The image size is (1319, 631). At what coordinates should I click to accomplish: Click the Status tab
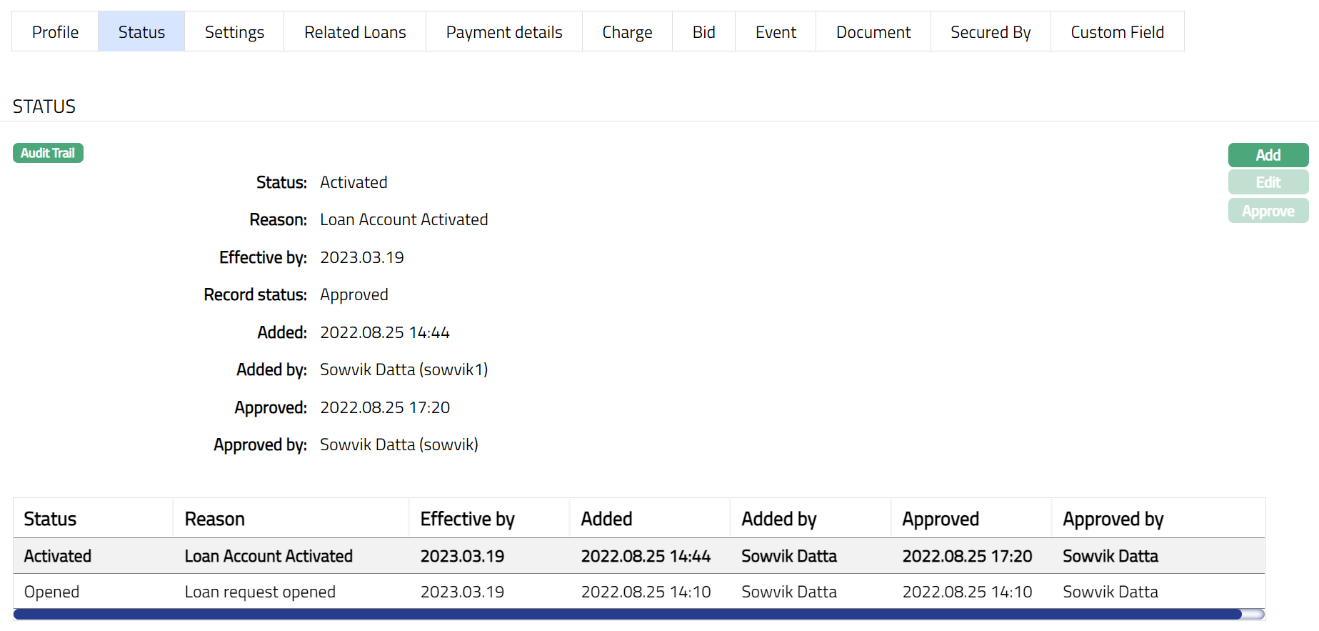pyautogui.click(x=141, y=32)
